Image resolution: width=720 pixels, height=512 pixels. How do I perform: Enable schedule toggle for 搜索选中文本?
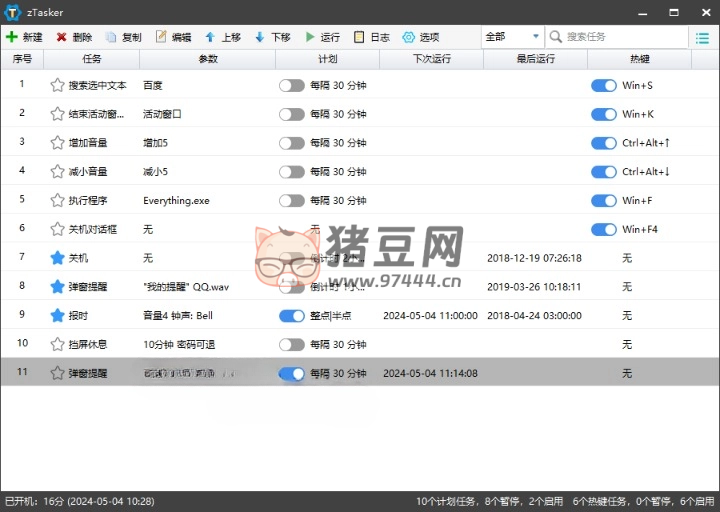292,86
